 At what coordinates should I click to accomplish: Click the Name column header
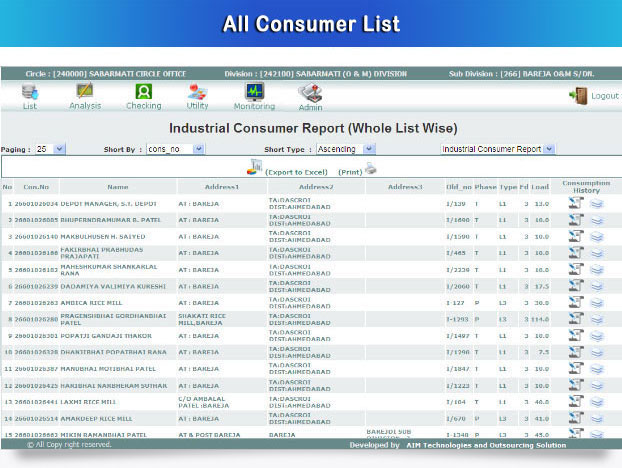[118, 187]
